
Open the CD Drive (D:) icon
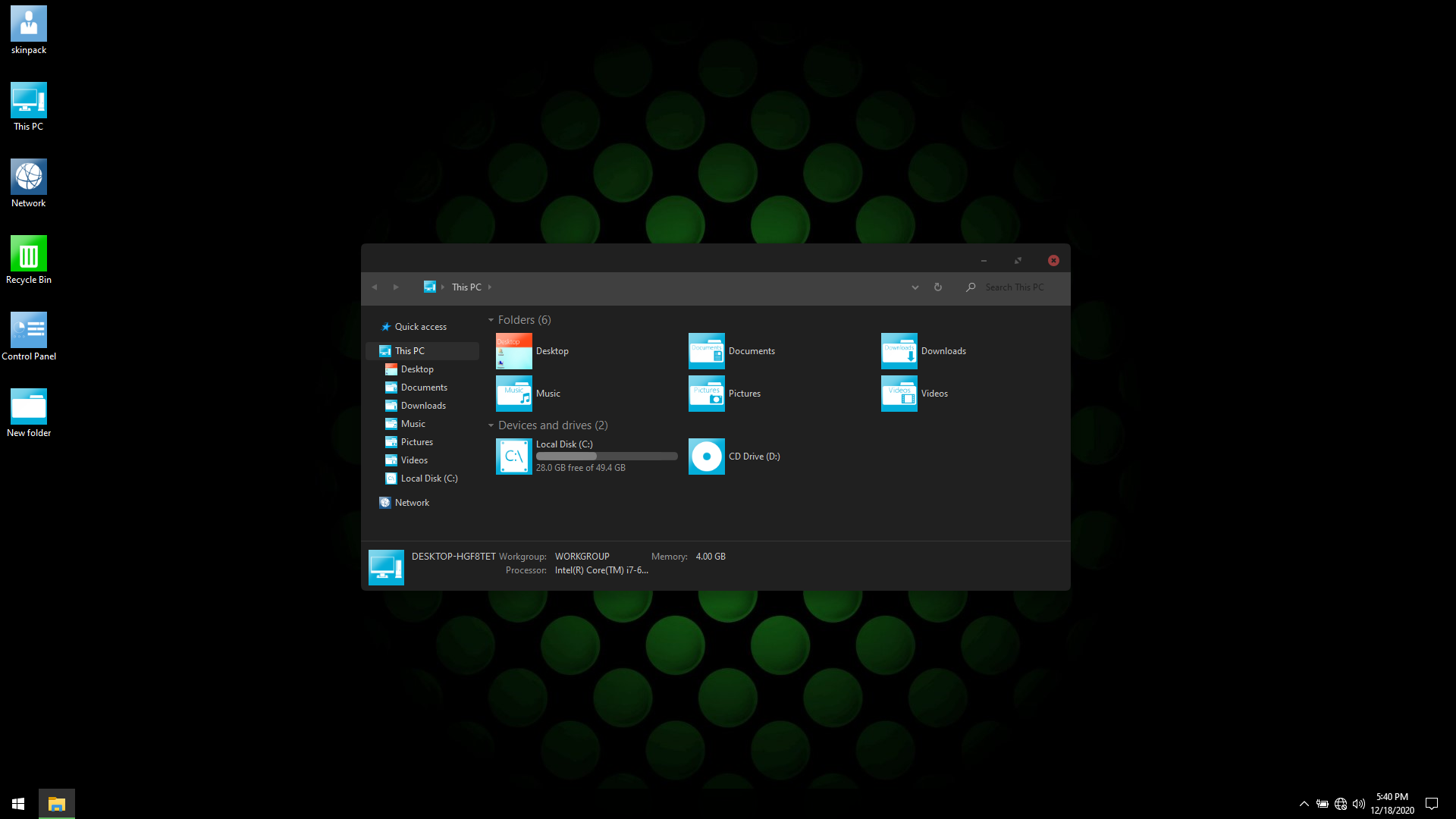(706, 457)
